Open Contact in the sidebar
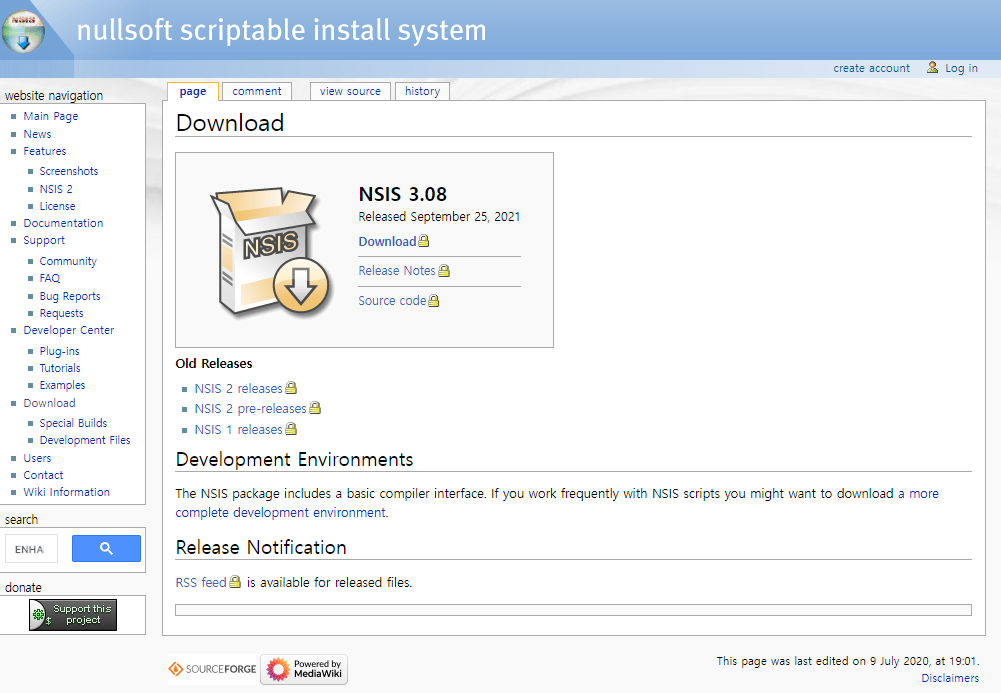1001x693 pixels. [x=43, y=475]
